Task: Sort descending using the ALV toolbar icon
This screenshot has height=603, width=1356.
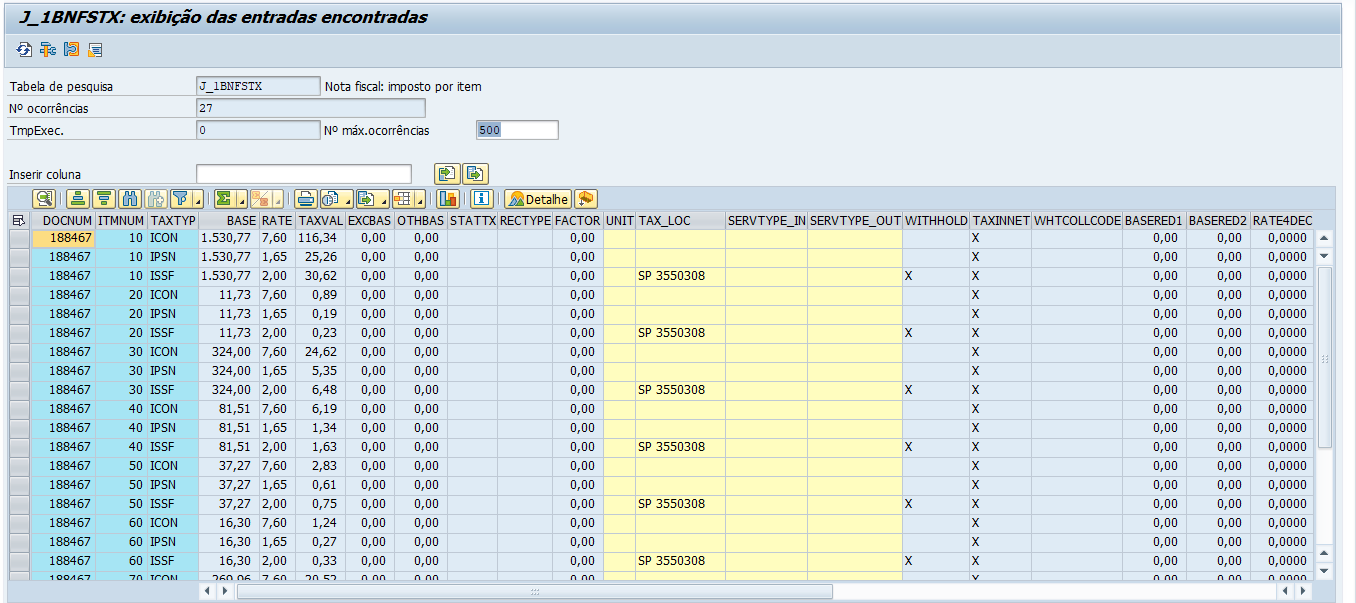Action: pos(103,199)
